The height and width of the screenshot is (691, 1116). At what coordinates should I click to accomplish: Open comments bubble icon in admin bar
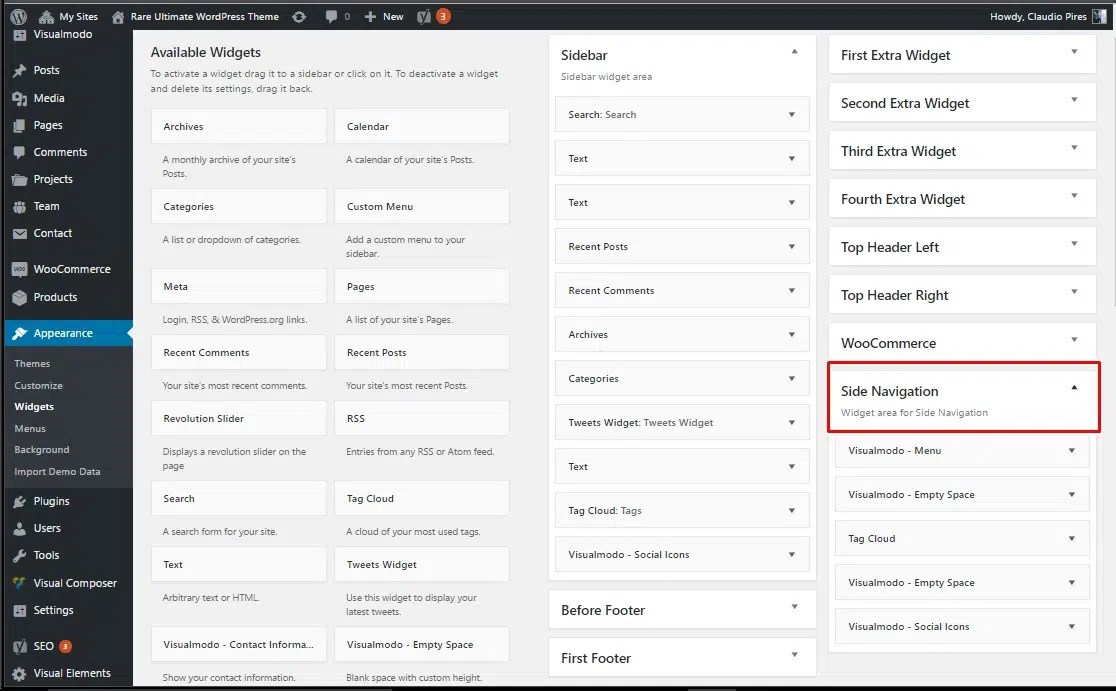(332, 16)
